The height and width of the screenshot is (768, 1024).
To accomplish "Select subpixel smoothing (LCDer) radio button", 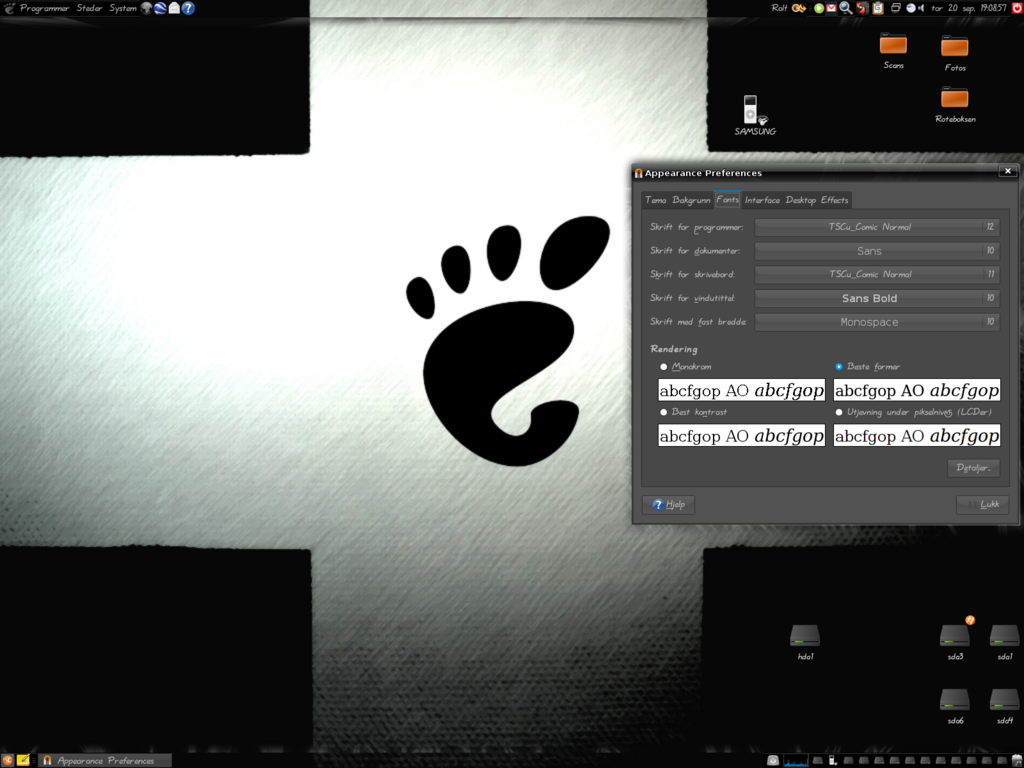I will [x=839, y=412].
